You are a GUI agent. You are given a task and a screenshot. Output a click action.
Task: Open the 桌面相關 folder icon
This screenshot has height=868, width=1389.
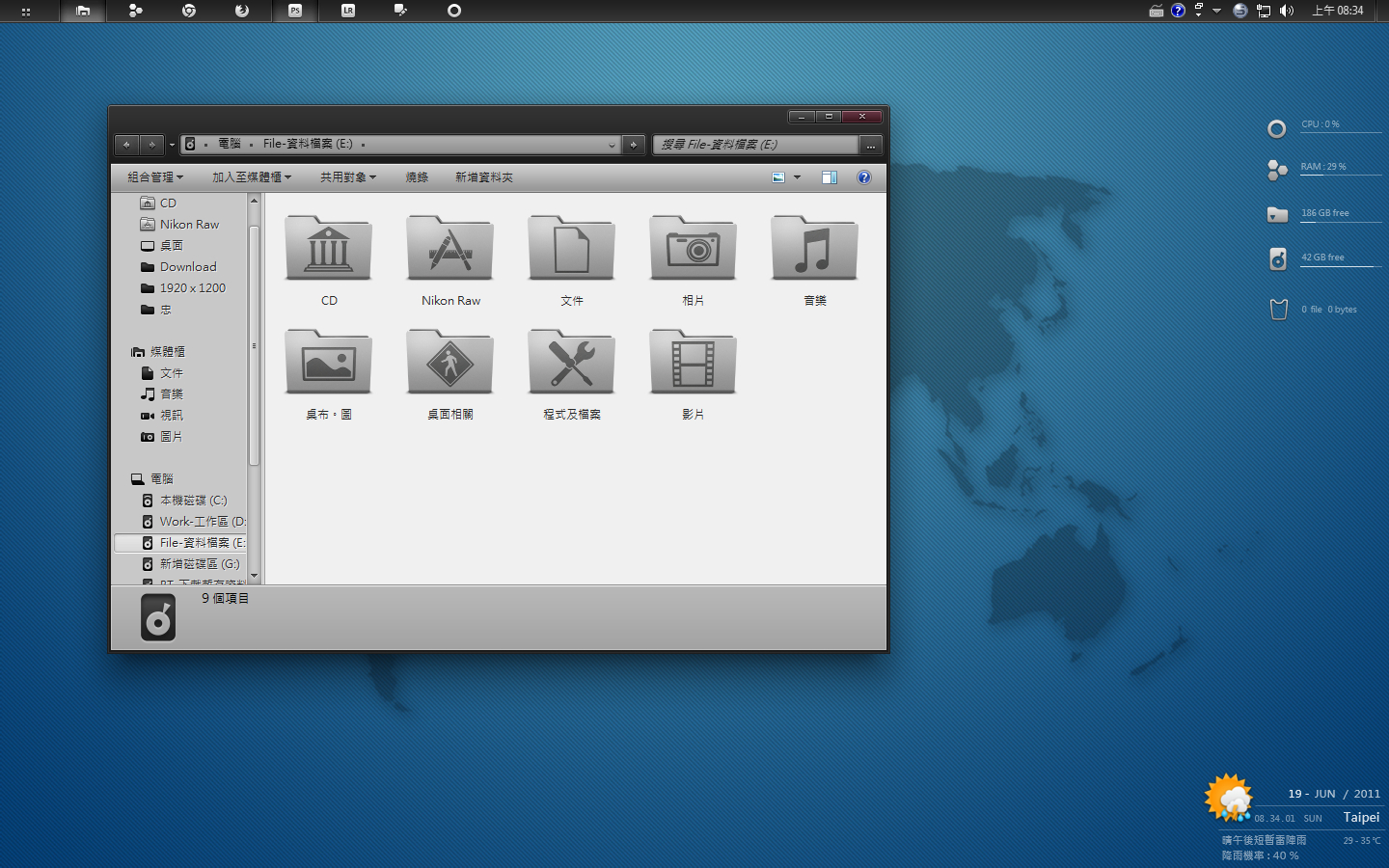click(450, 362)
